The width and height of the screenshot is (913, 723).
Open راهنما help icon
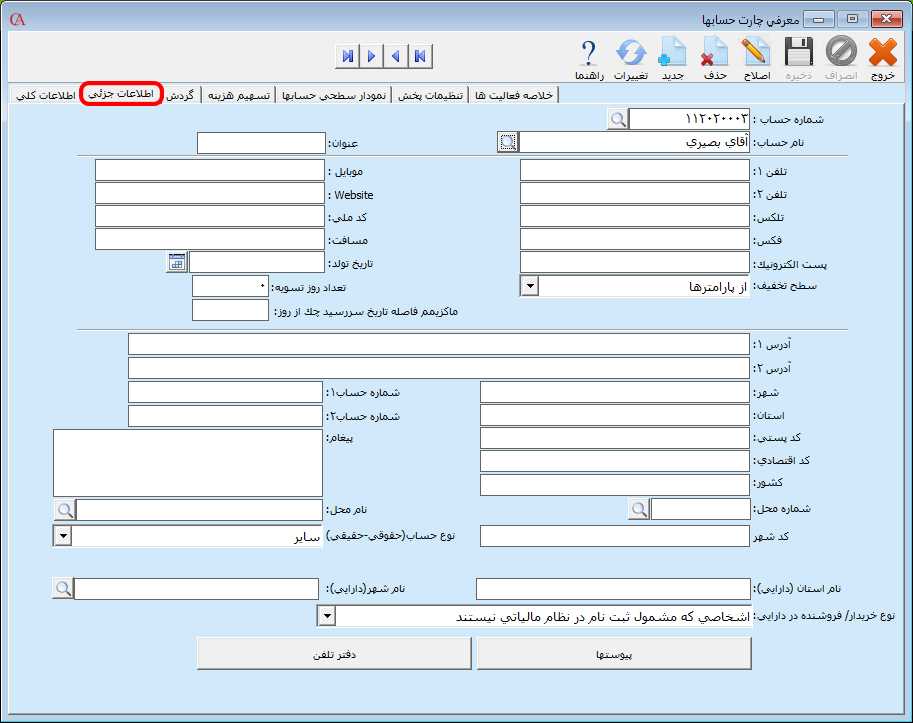pos(588,52)
